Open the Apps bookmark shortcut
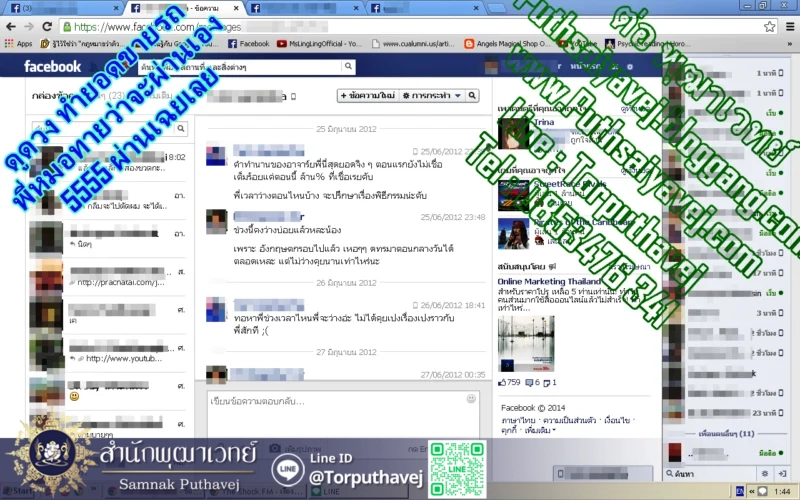 (18, 44)
